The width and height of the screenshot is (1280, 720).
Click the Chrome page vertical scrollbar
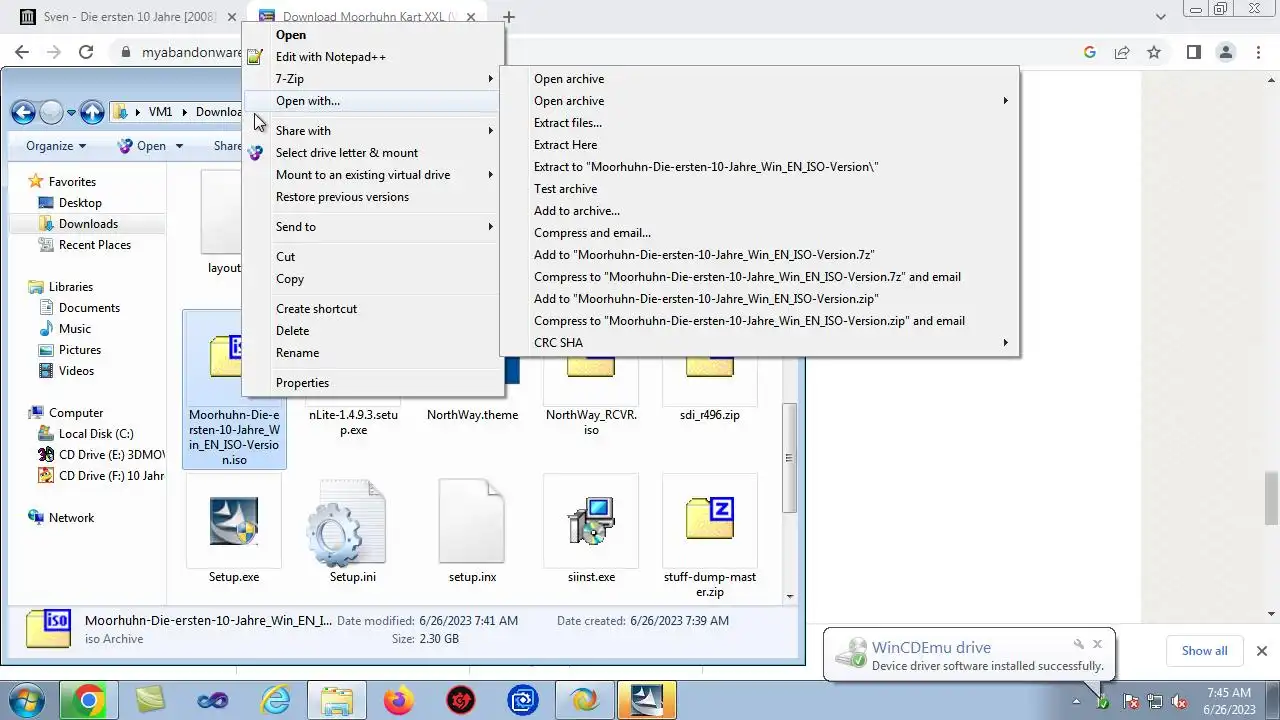point(1272,497)
